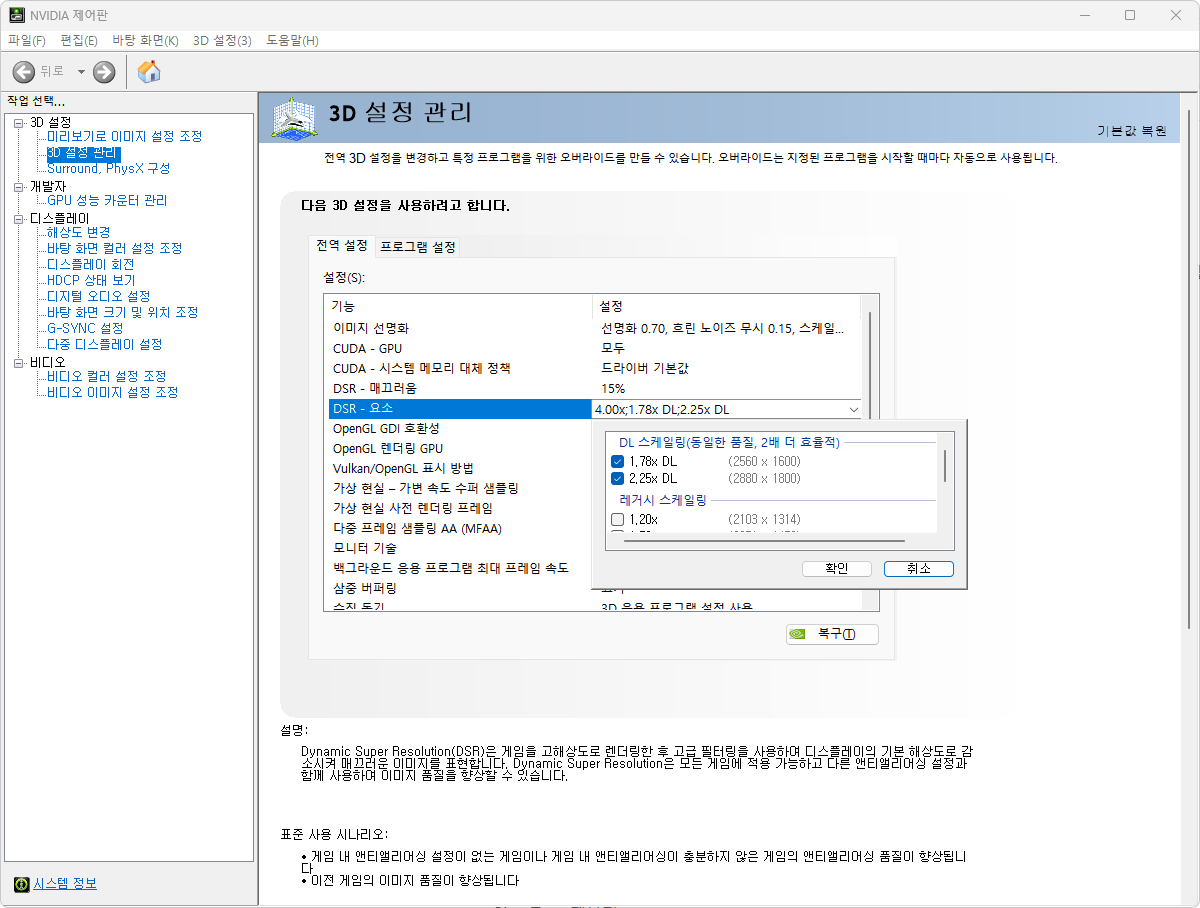
Task: Collapse the 디스플레이 tree node
Action: pyautogui.click(x=19, y=218)
